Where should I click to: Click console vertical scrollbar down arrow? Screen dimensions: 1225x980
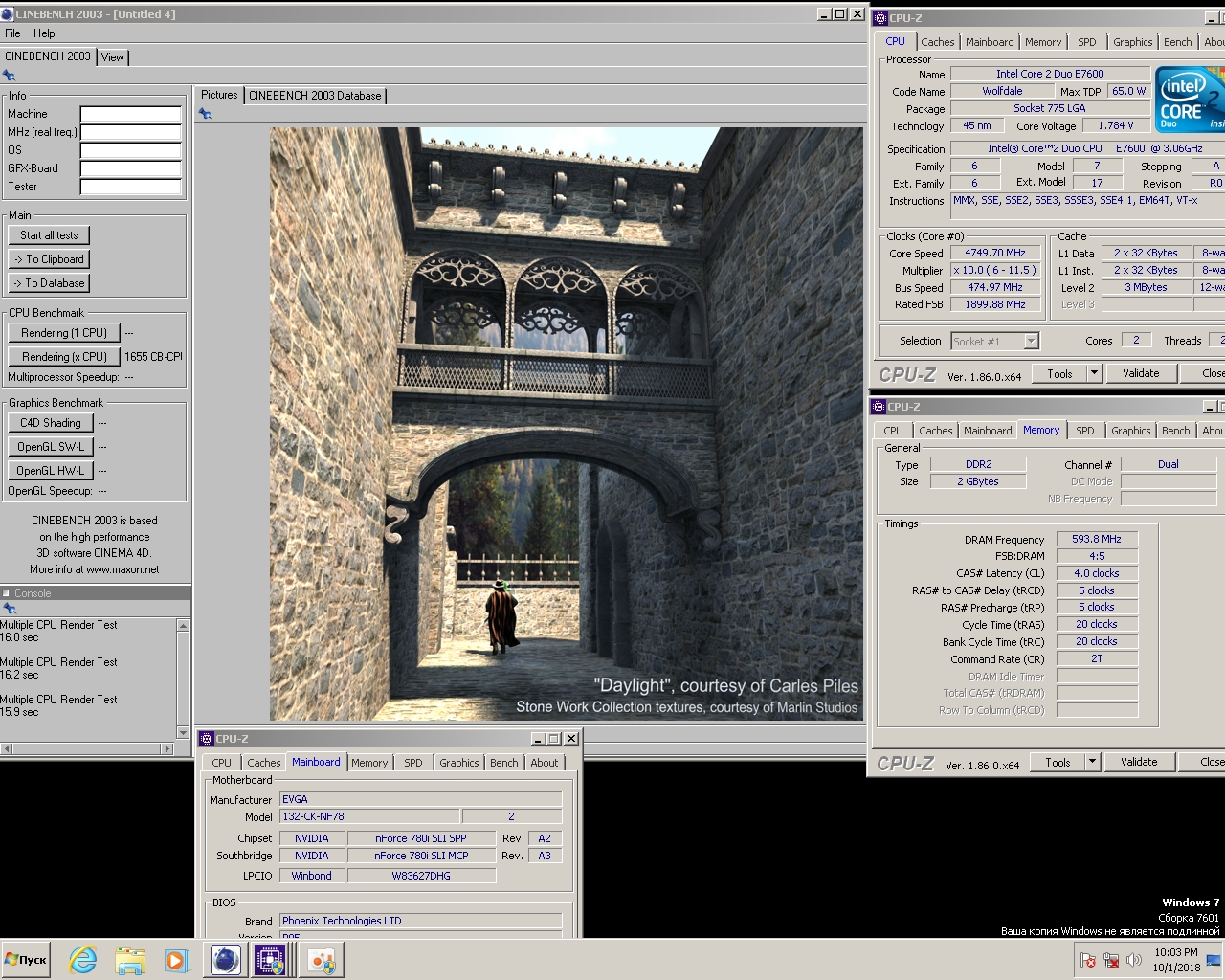[x=183, y=733]
